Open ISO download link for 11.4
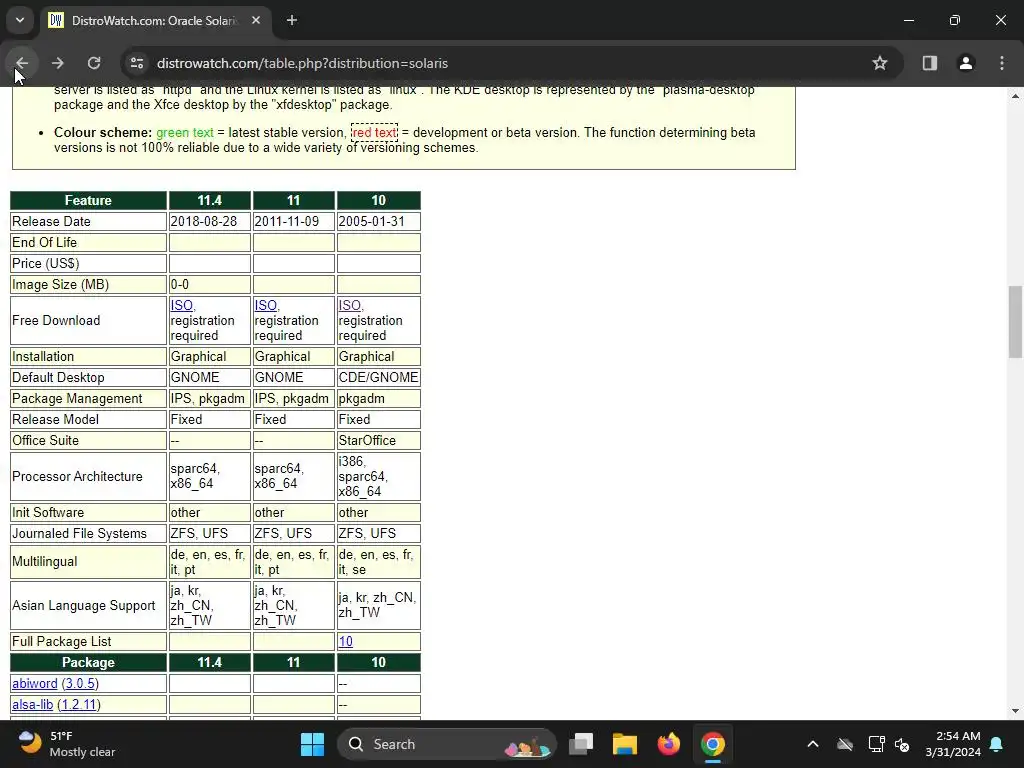This screenshot has width=1024, height=768. (x=182, y=306)
